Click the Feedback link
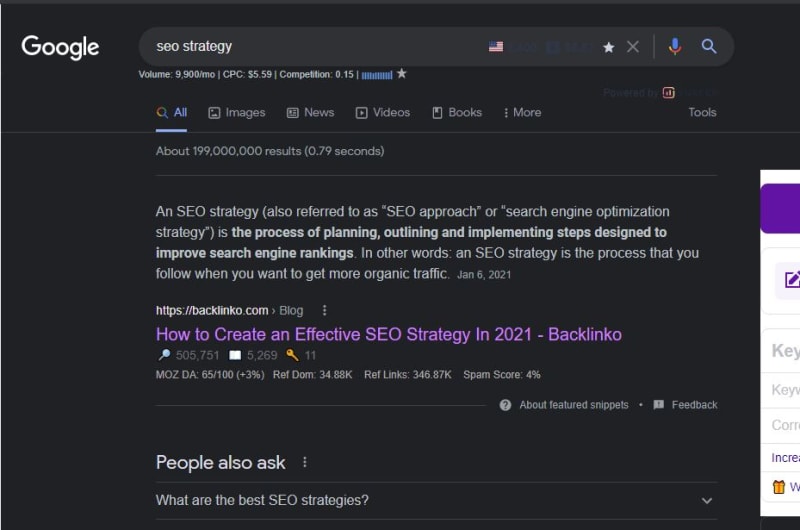800x530 pixels. (x=694, y=405)
